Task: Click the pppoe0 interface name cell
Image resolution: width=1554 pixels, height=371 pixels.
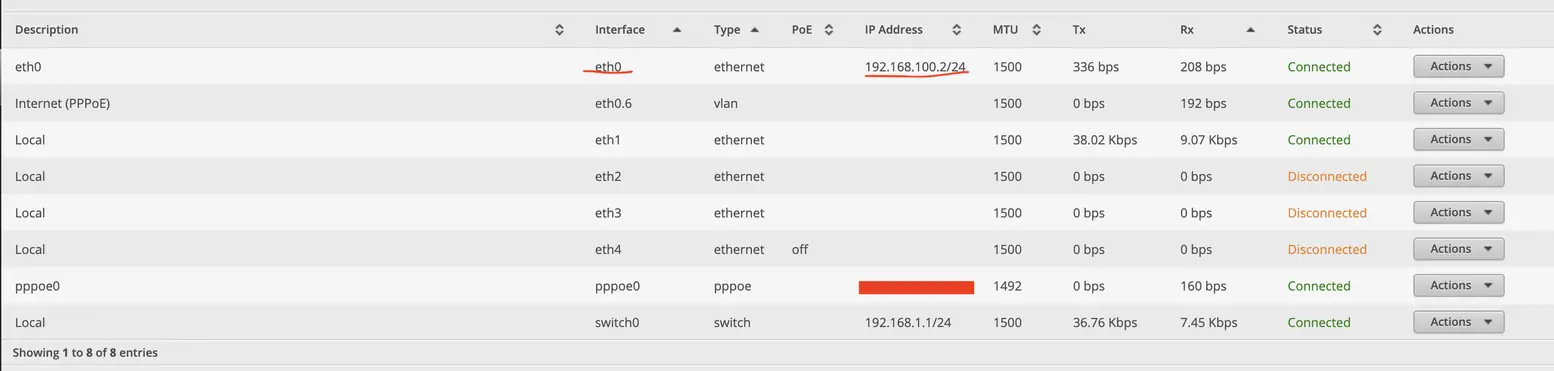Action: coord(617,286)
